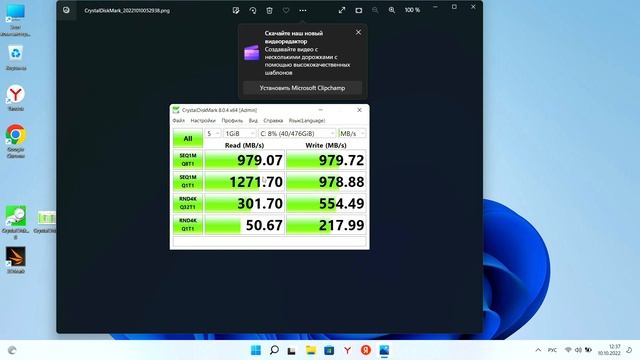Screen dimensions: 640x360
Task: Open the Photos app home icon at top-left
Action: [x=67, y=10]
